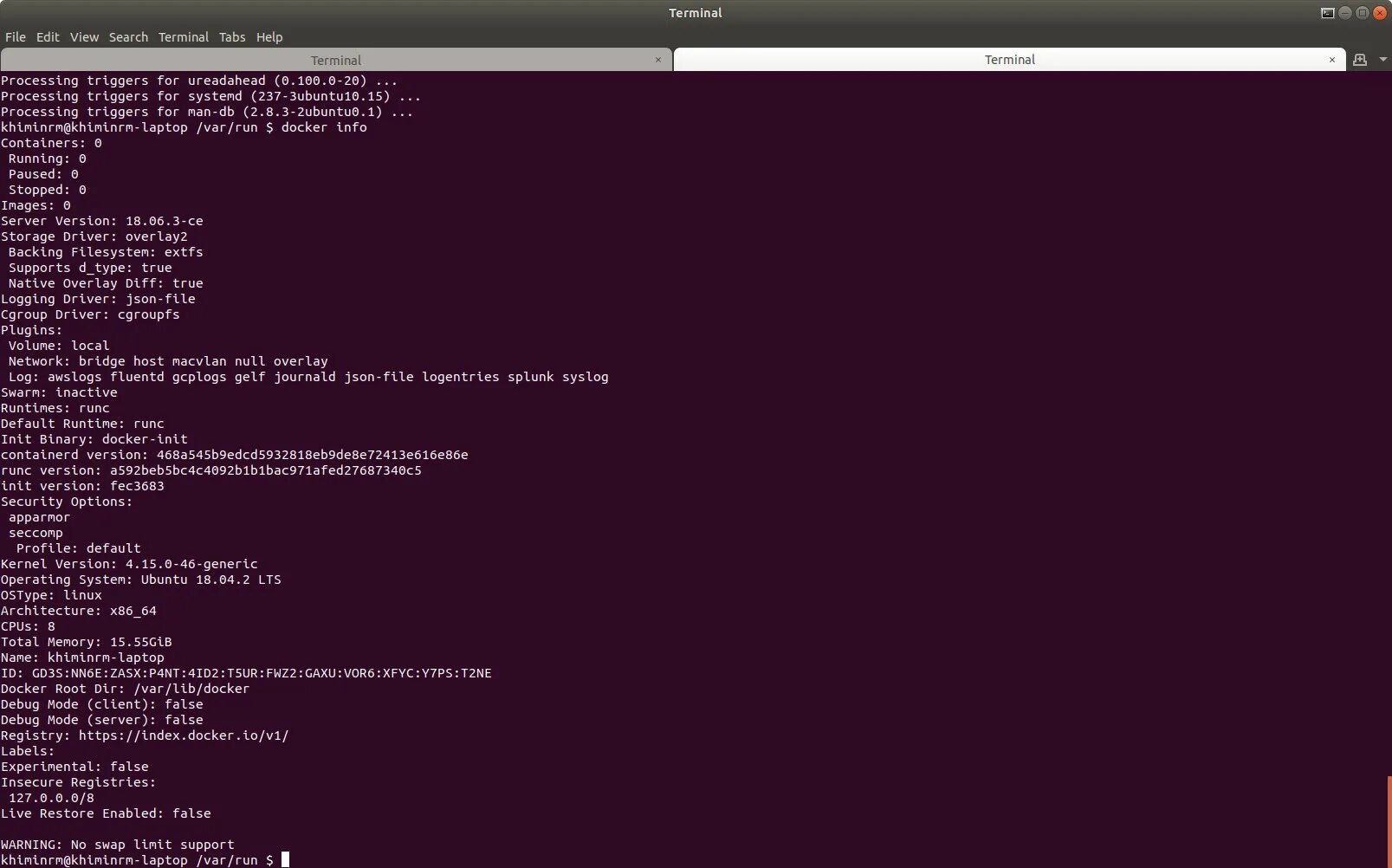
Task: Click 'Server Version: 18.06.3-ce' line
Action: click(102, 221)
